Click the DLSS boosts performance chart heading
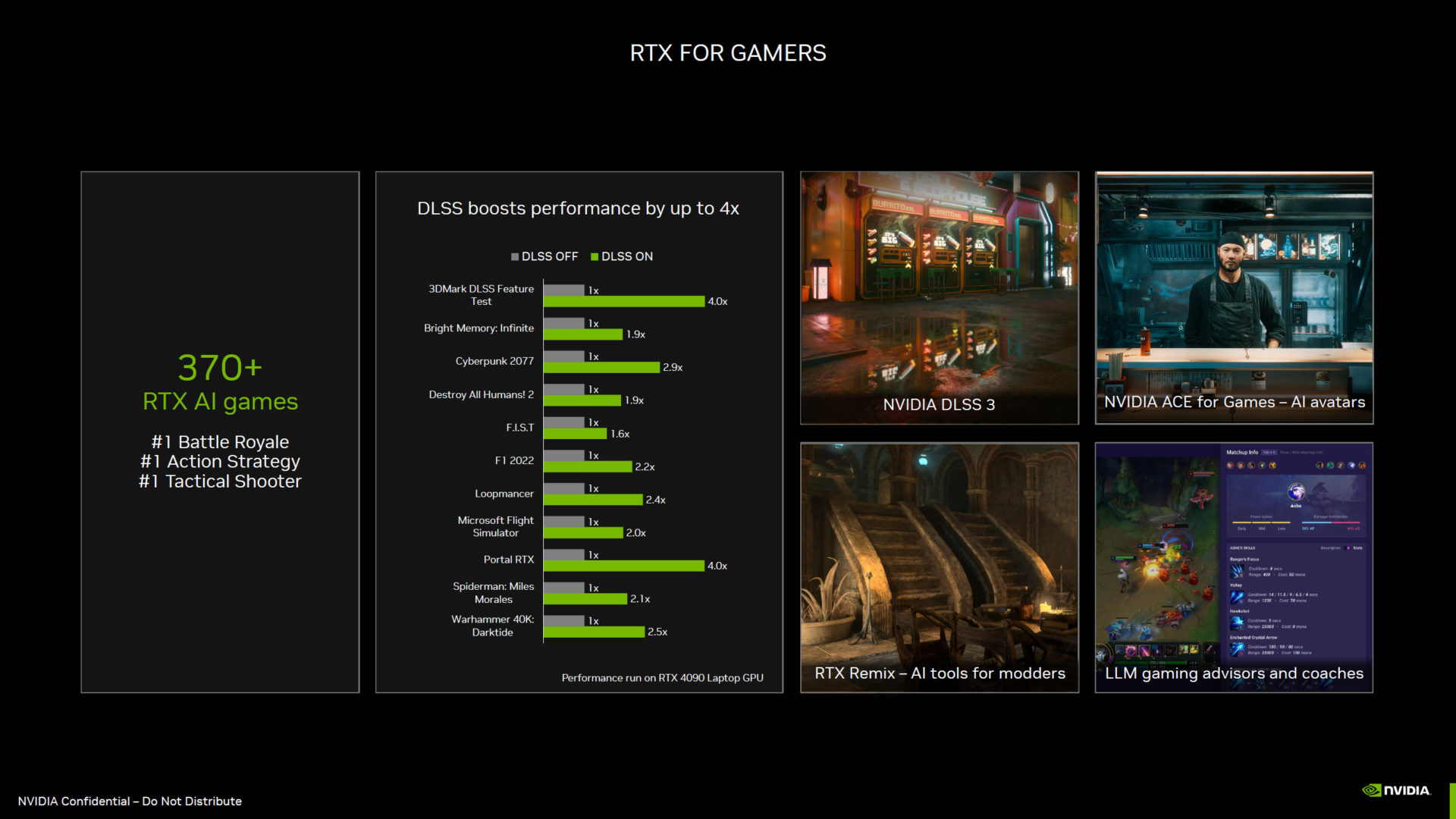This screenshot has height=819, width=1456. coord(578,209)
